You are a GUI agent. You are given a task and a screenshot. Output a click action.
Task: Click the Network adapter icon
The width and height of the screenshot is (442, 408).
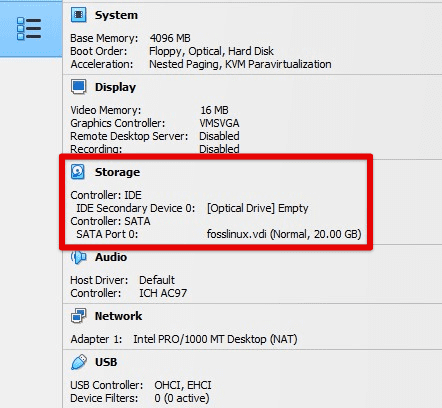click(79, 316)
